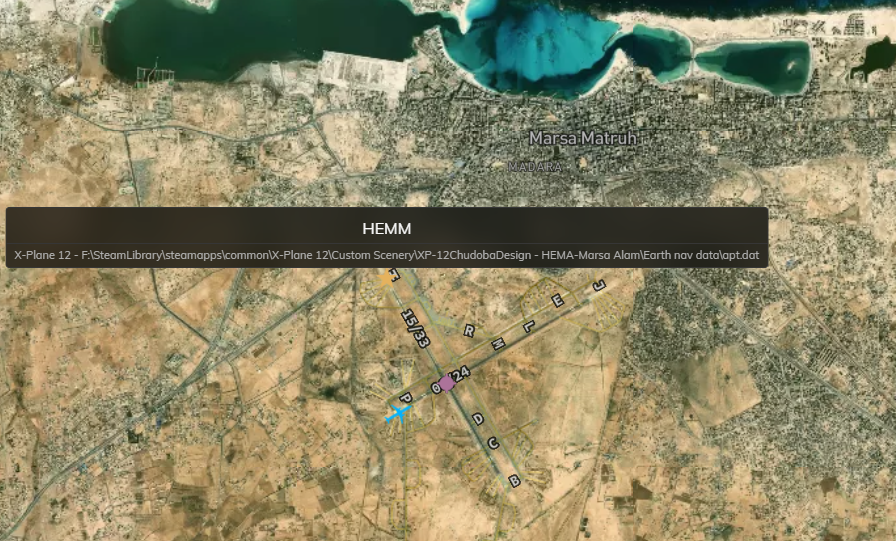Click the turquoise lagoon on the map

click(x=540, y=50)
